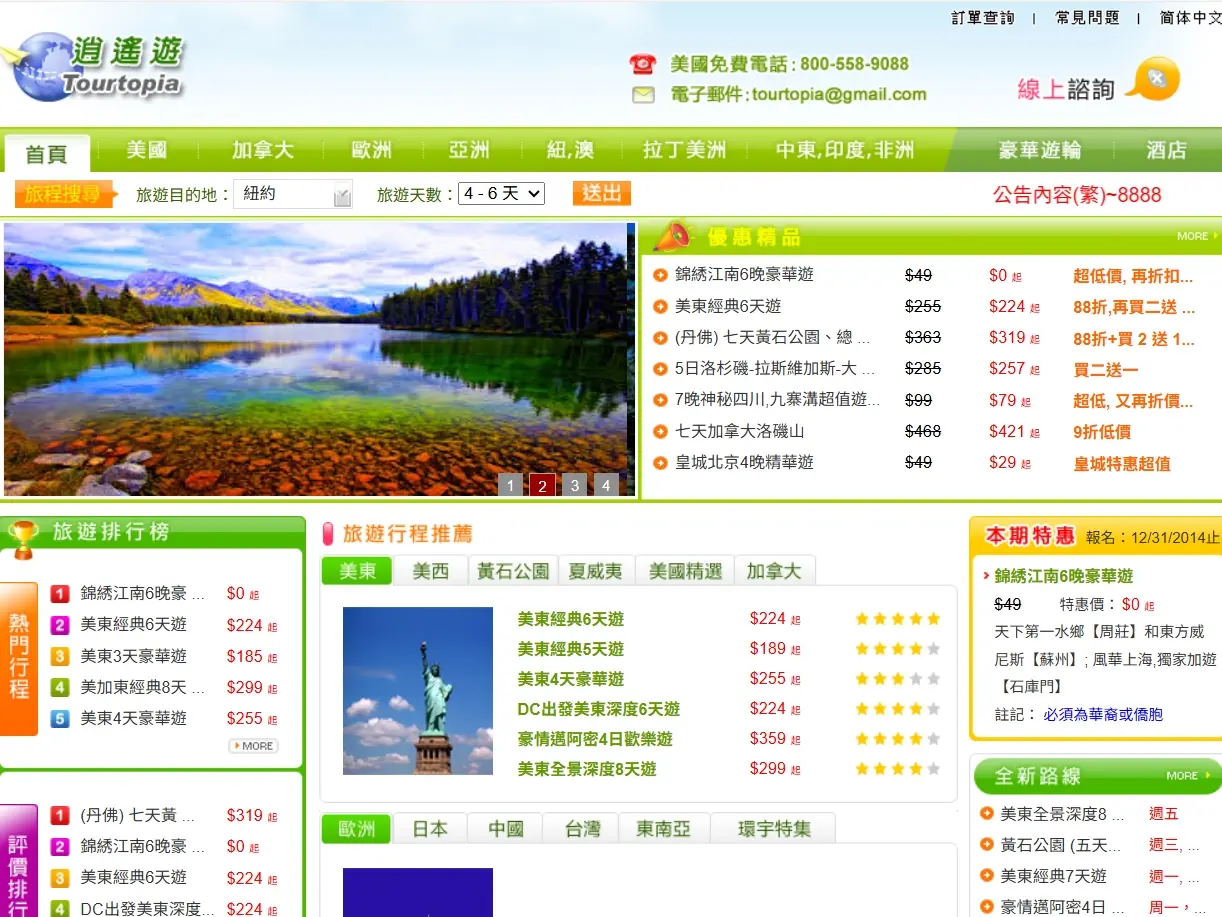Viewport: 1222px width, 917px height.
Task: Open the 歐洲 menu in navigation bar
Action: coord(371,150)
